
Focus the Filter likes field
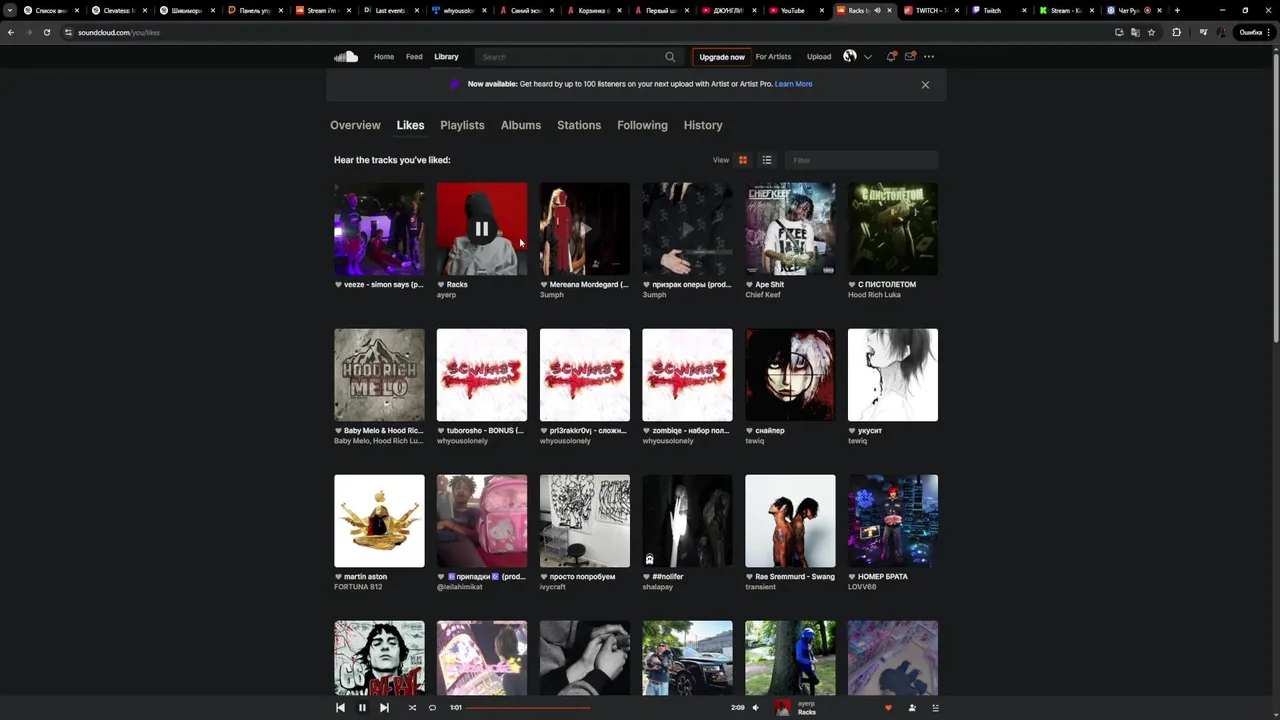tap(861, 160)
